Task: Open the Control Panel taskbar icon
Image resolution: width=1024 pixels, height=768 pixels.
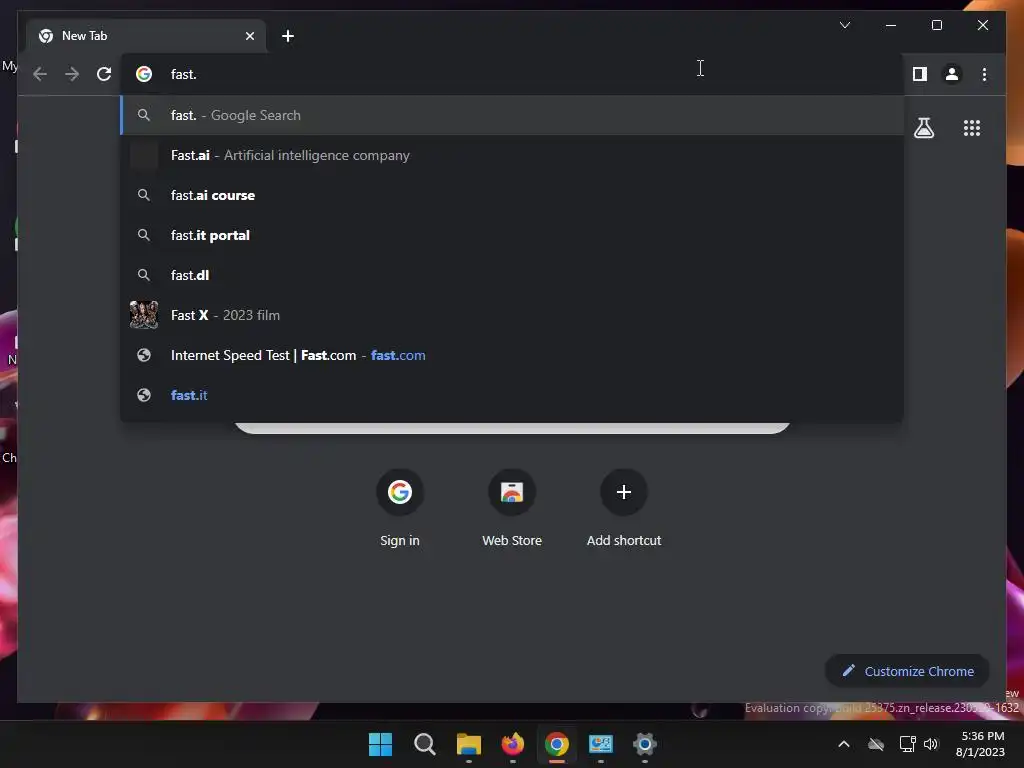Action: (x=601, y=744)
